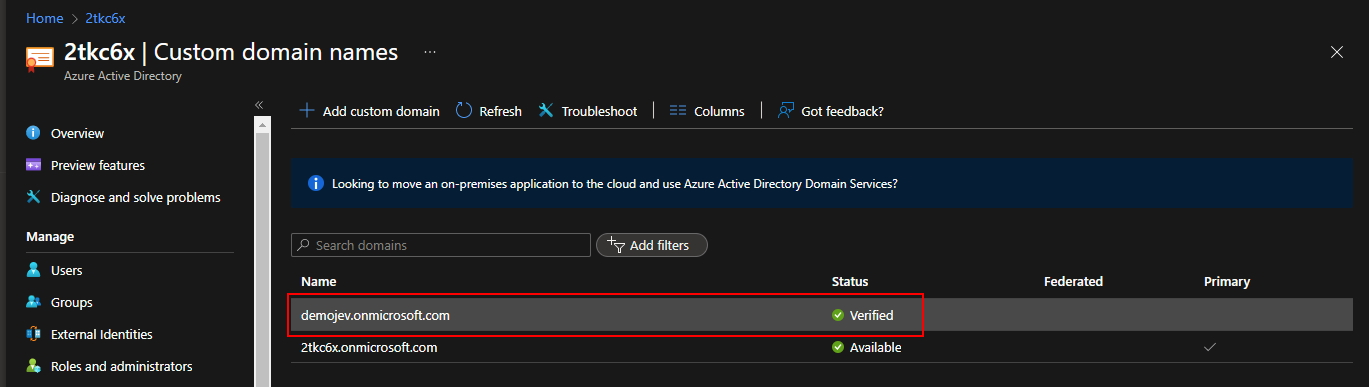Click the green check icon beside Available
The height and width of the screenshot is (387, 1369).
tap(838, 347)
